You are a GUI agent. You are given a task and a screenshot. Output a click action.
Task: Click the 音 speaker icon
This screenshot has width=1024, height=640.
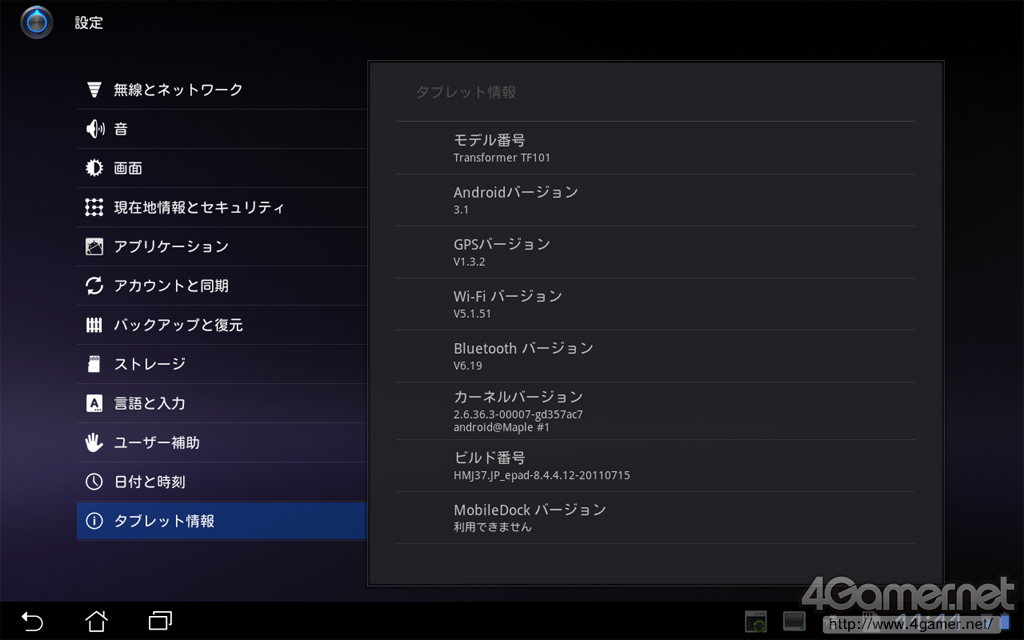tap(95, 129)
